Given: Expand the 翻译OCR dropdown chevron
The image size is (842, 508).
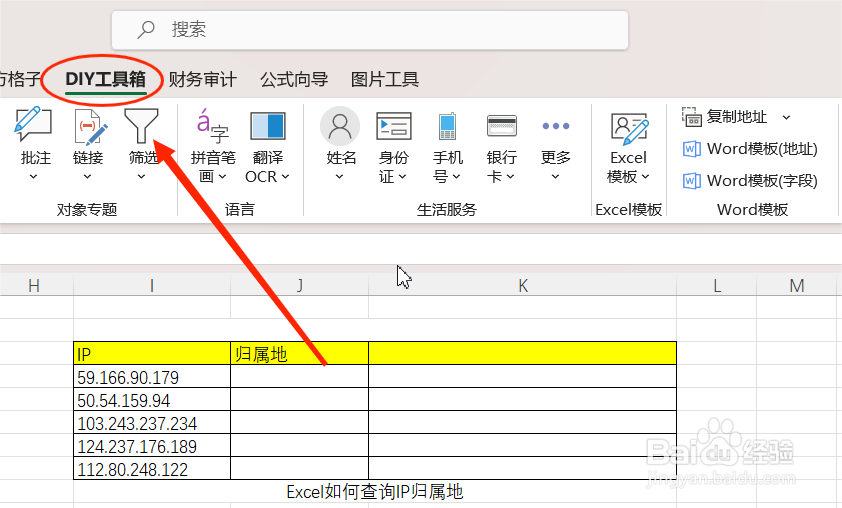Looking at the screenshot, I should pyautogui.click(x=286, y=177).
